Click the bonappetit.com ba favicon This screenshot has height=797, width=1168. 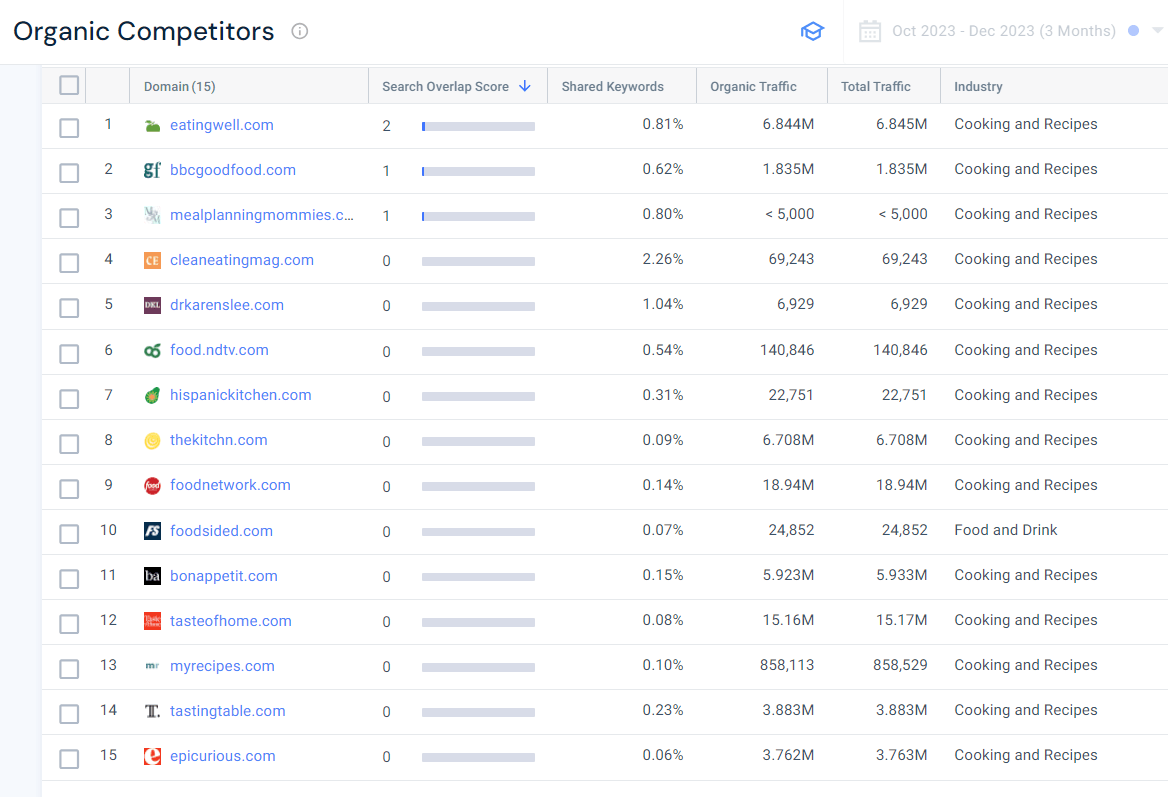tap(152, 576)
